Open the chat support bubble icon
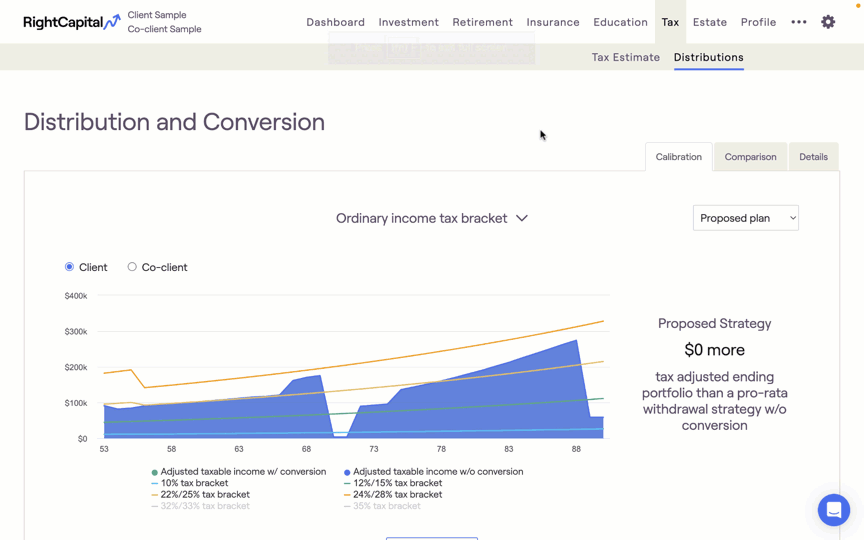Screen dimensions: 864x540 (x=833, y=510)
